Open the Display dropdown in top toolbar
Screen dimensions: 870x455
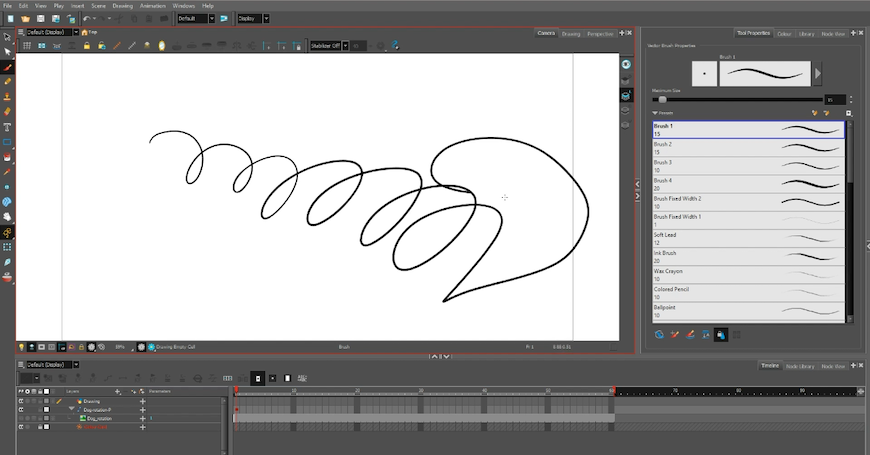point(266,18)
